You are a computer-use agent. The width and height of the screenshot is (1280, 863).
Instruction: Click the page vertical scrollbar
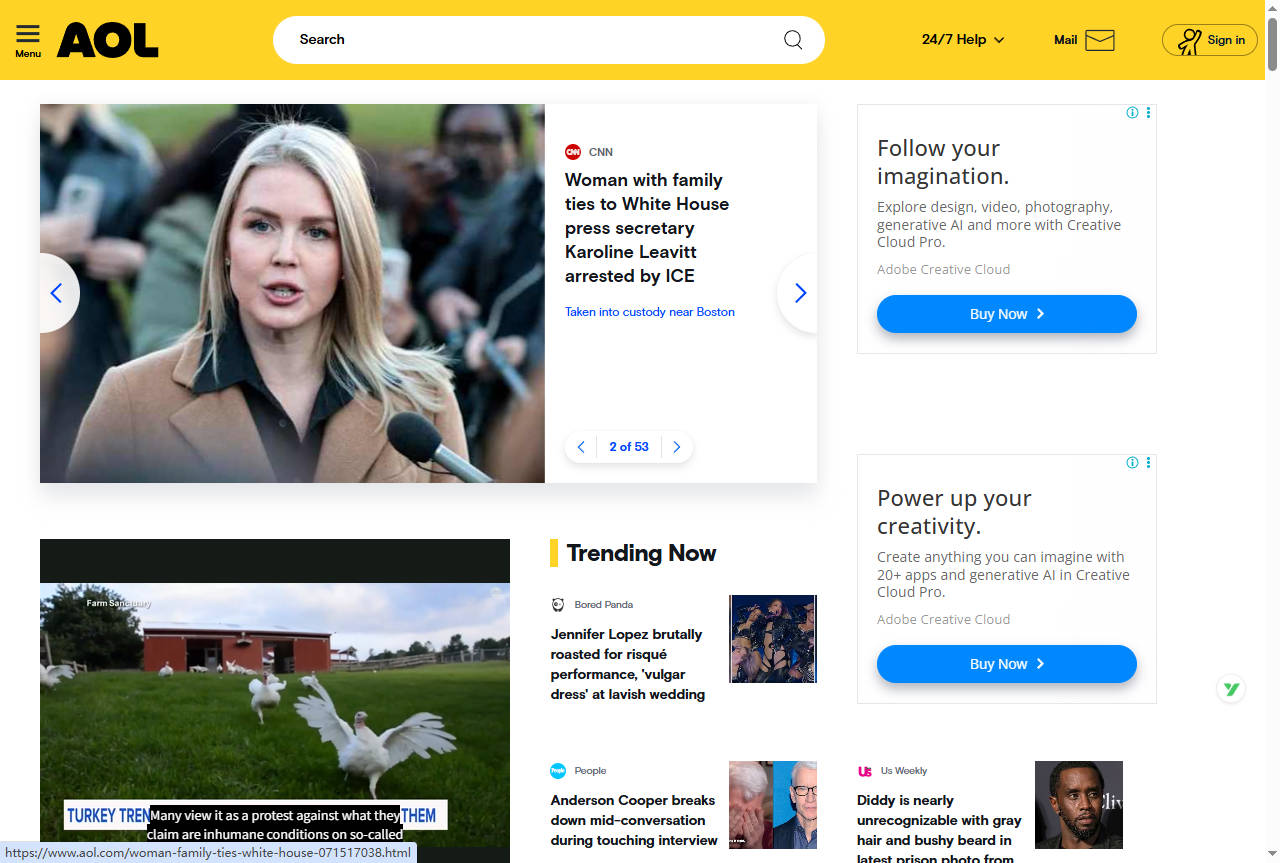point(1272,400)
